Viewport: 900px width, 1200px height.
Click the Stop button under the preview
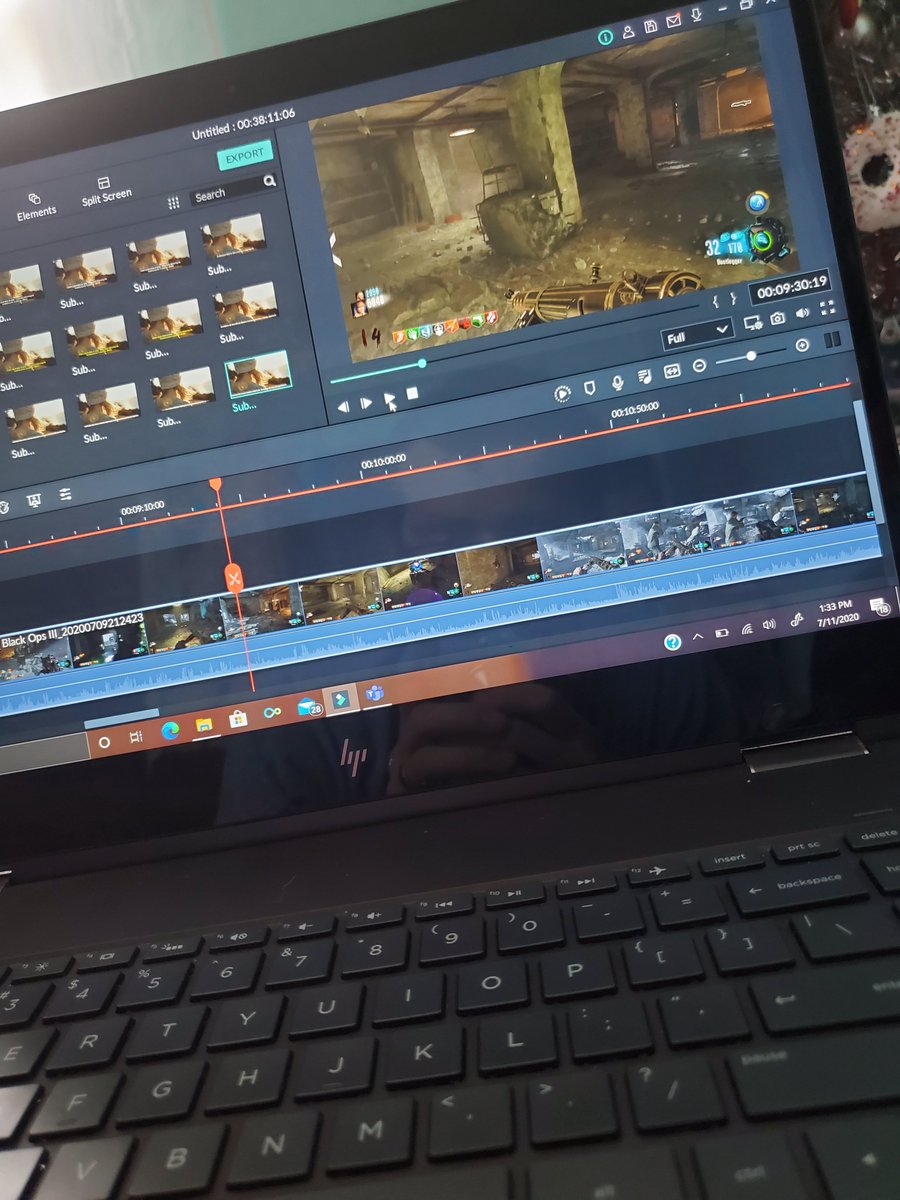412,394
